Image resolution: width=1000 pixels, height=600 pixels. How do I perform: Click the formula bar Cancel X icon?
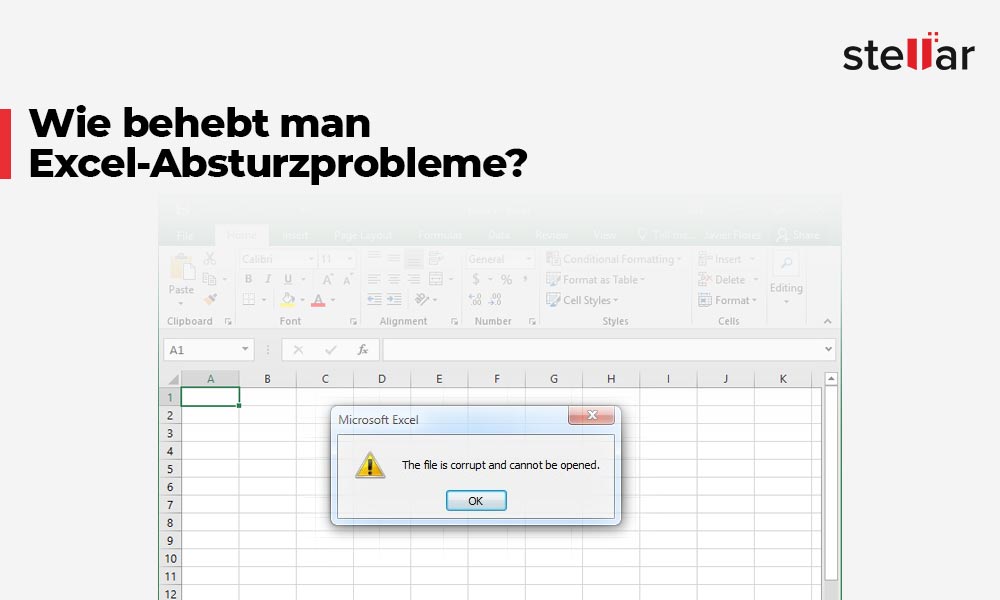tap(298, 349)
